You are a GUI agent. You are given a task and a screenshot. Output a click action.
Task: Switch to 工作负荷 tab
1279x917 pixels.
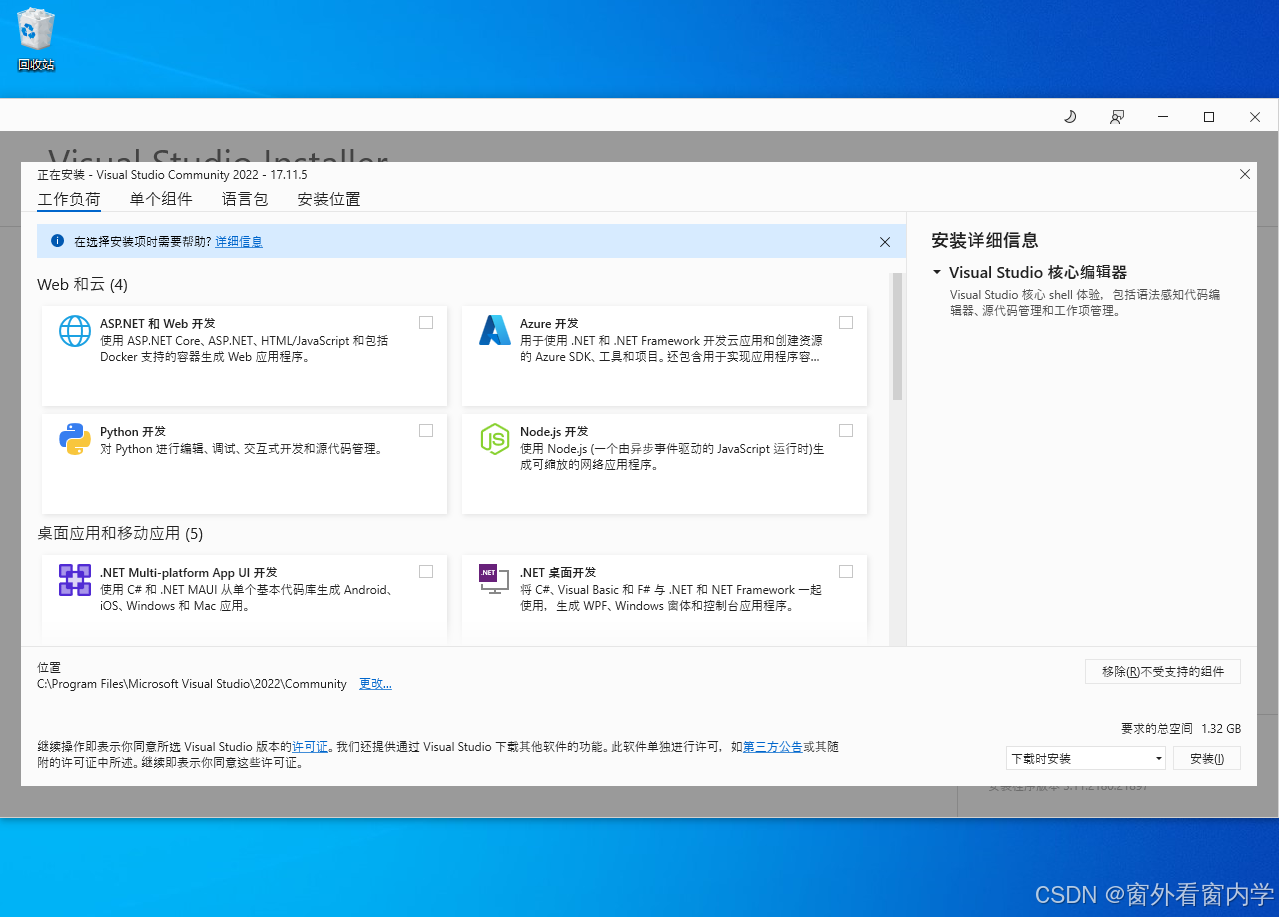69,199
